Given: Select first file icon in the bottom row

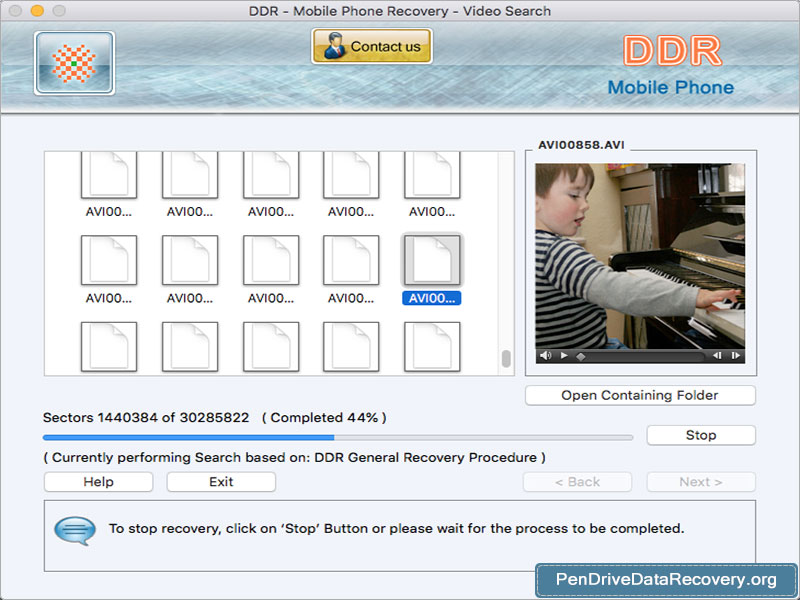Looking at the screenshot, I should (109, 346).
